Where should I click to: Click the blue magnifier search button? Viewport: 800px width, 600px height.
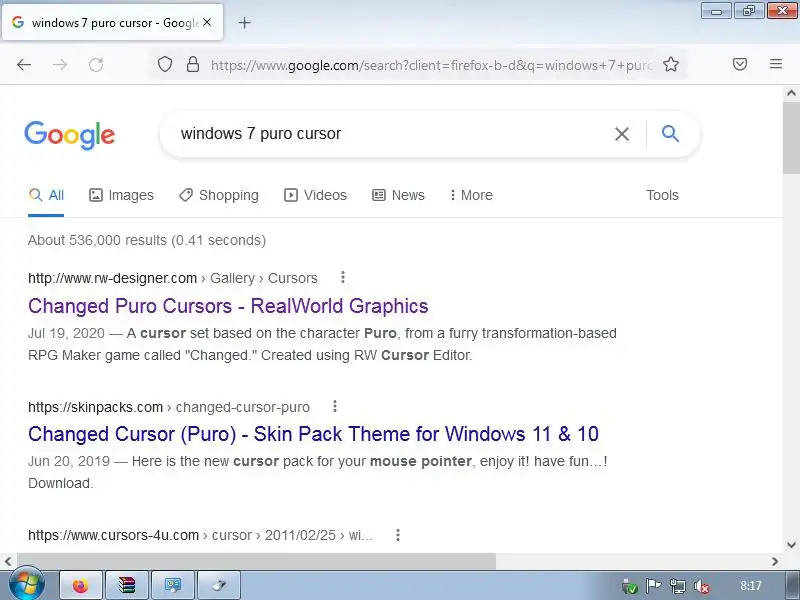670,134
